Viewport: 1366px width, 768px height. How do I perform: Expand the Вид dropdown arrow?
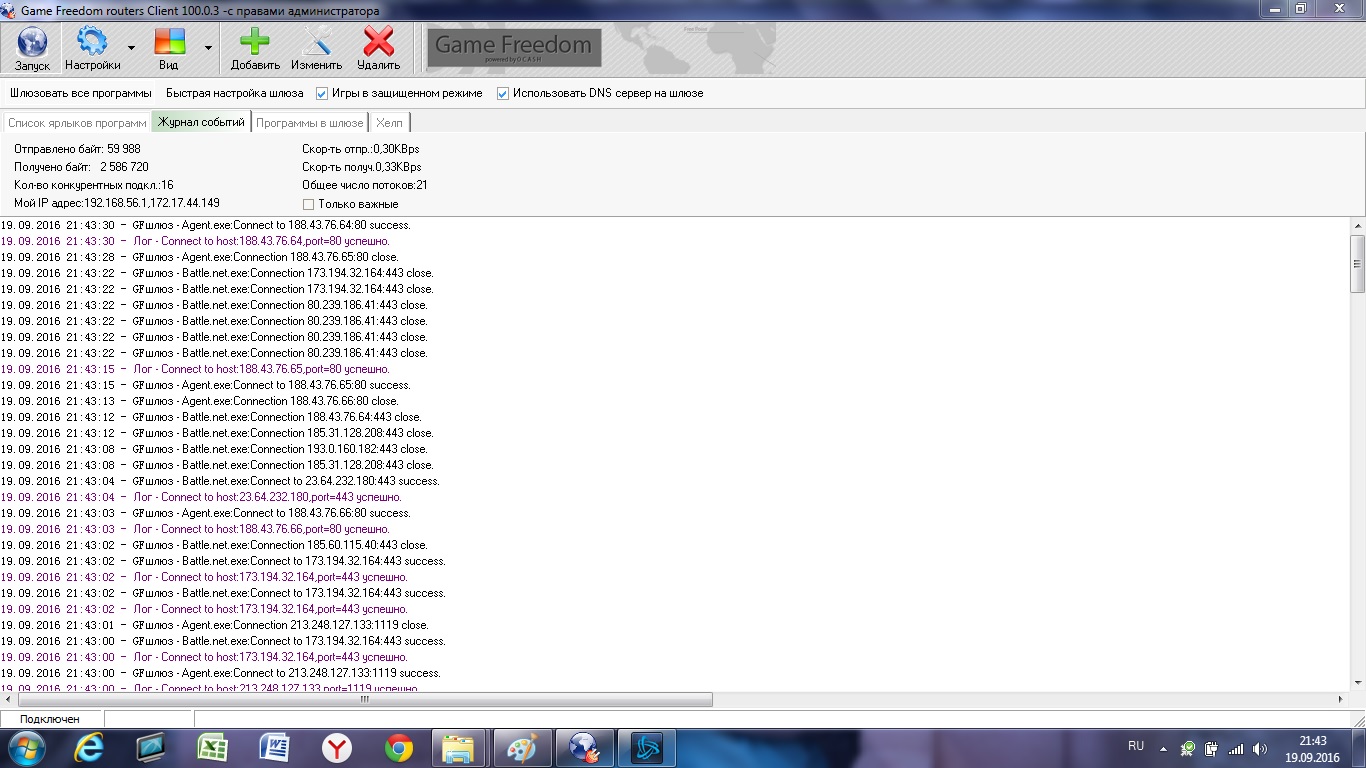tap(208, 47)
